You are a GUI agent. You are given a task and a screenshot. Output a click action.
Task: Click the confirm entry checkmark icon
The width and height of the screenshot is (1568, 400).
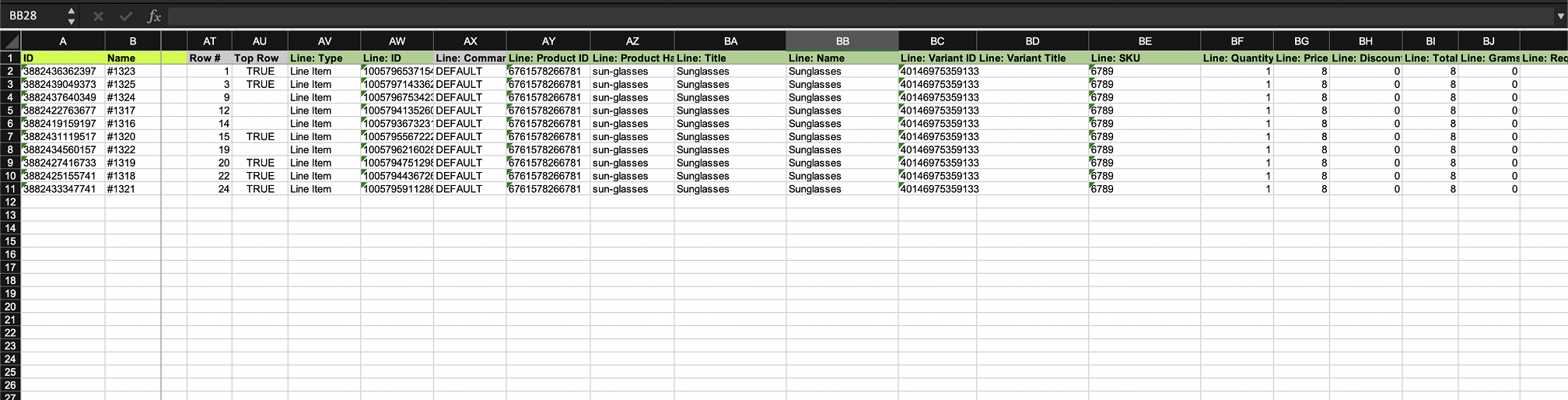125,16
